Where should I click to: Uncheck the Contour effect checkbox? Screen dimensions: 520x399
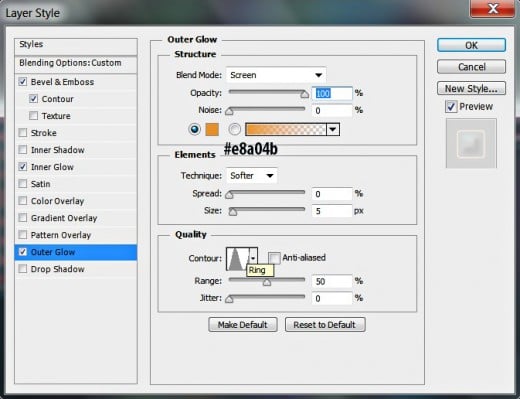point(33,99)
